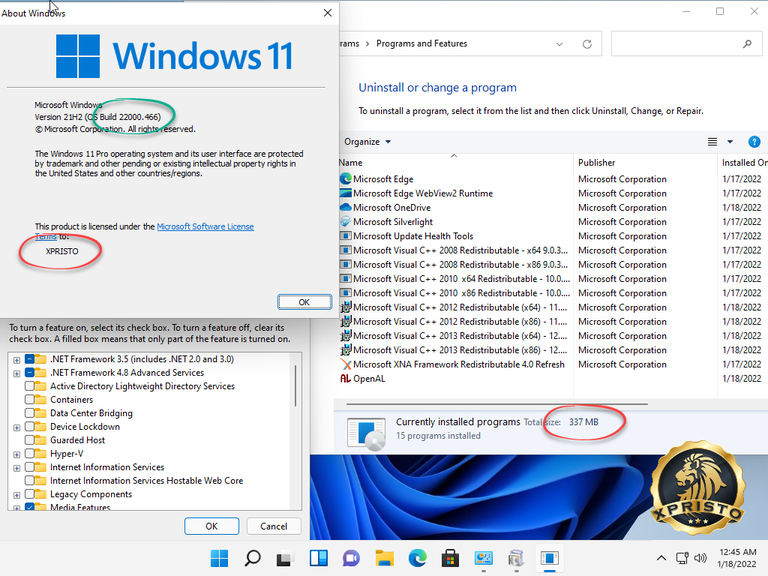Open clock and date in system tray
This screenshot has width=768, height=576.
click(x=738, y=557)
